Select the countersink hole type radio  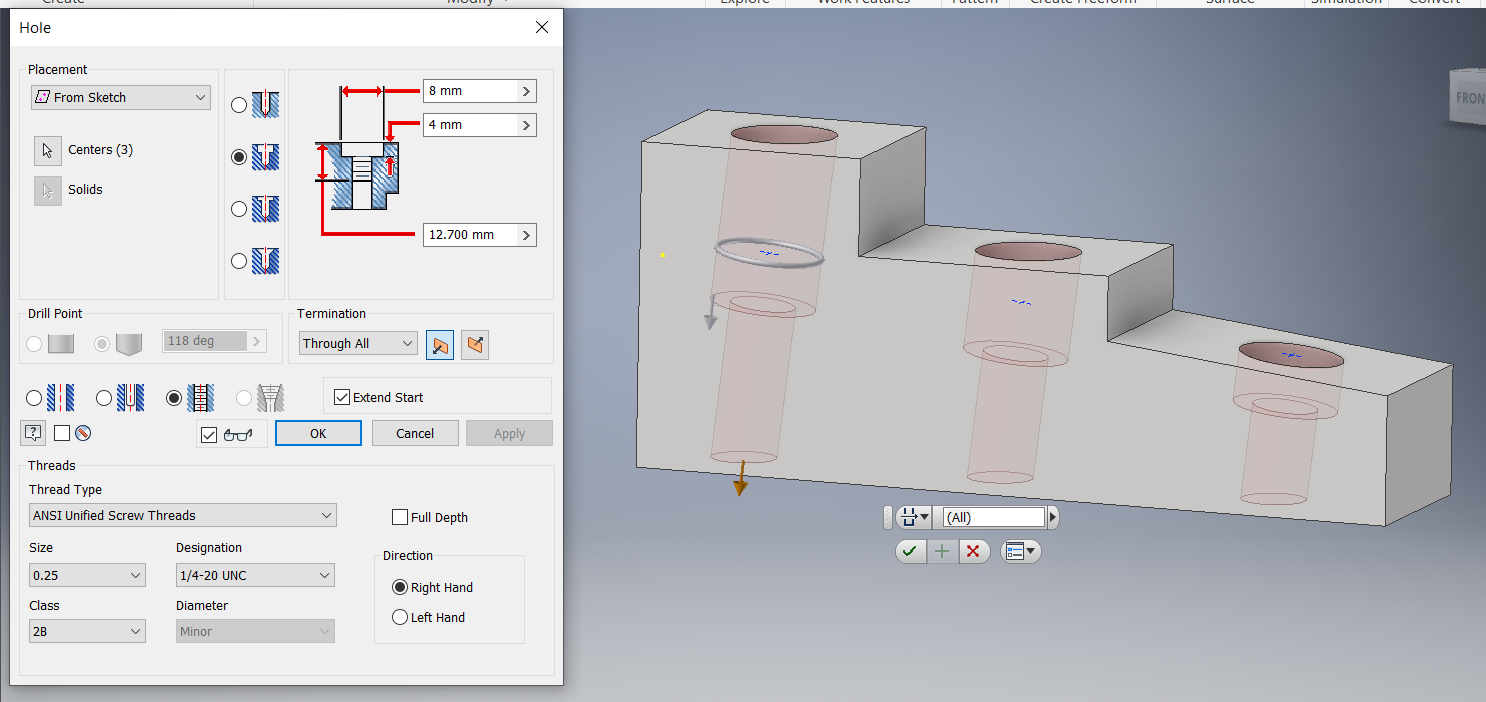[x=239, y=261]
